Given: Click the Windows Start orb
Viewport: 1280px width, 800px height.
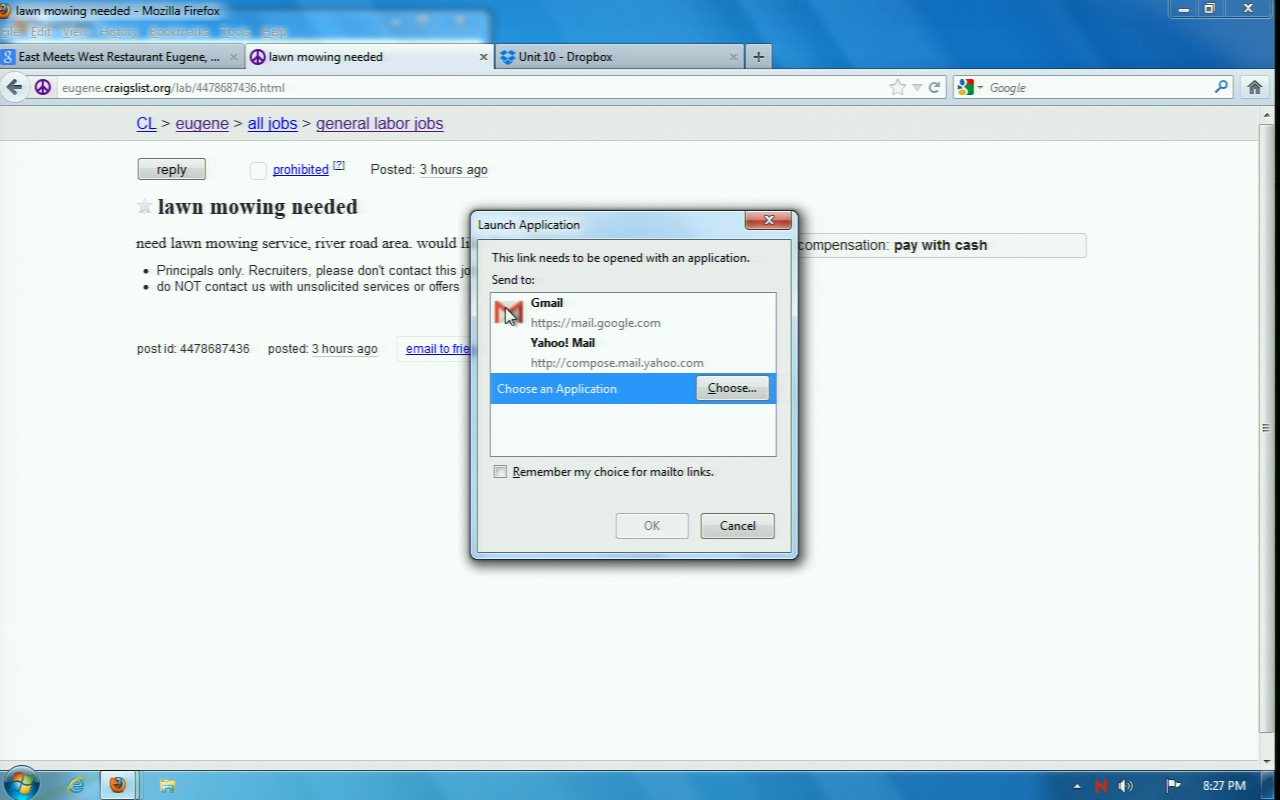Looking at the screenshot, I should tap(22, 784).
